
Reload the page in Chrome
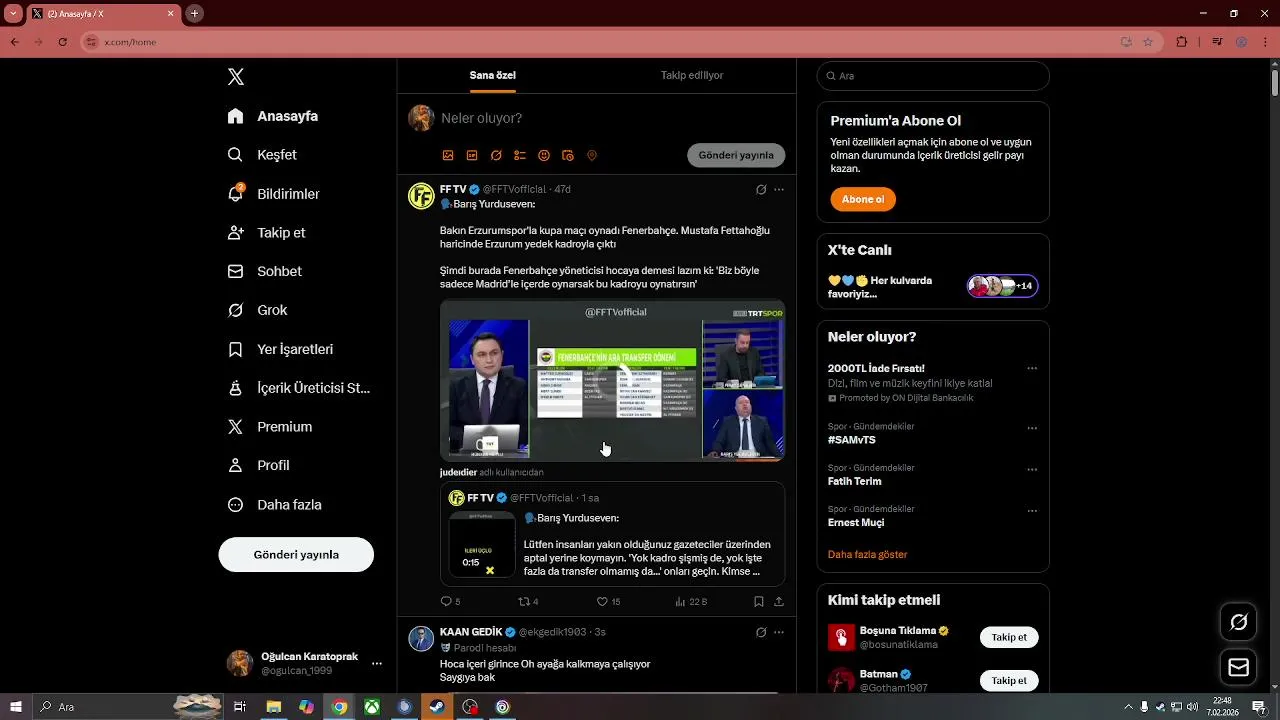(x=62, y=42)
